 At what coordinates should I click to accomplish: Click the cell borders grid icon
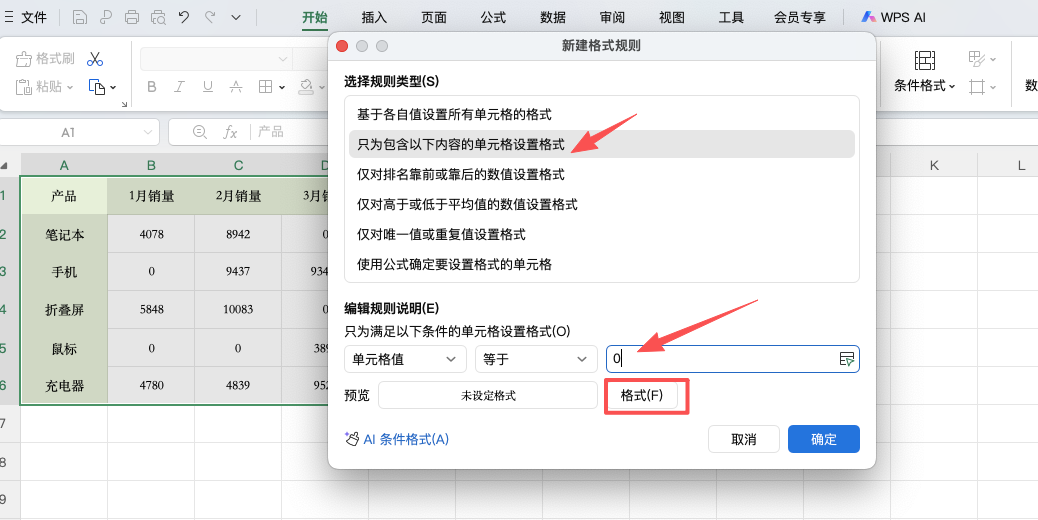[x=265, y=87]
